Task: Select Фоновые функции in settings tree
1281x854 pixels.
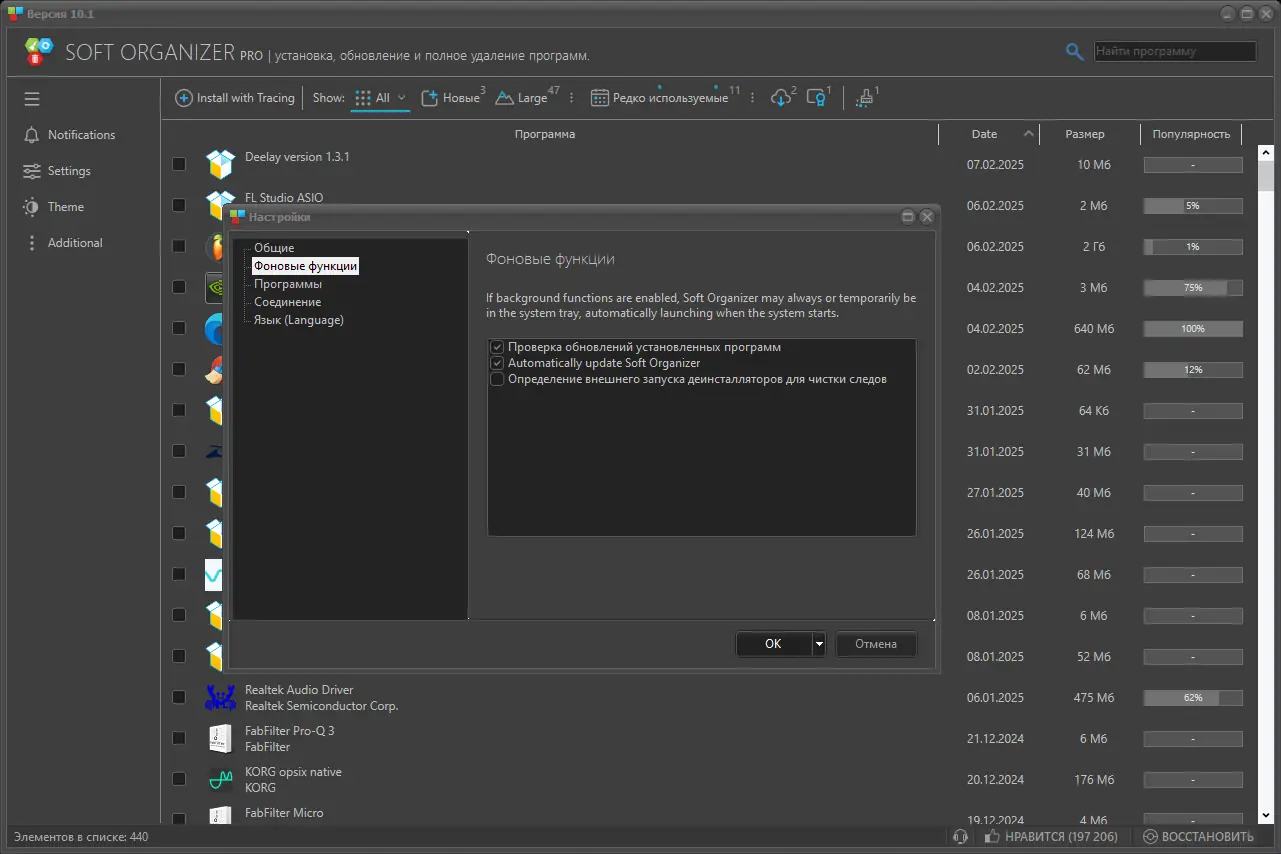Action: 305,266
